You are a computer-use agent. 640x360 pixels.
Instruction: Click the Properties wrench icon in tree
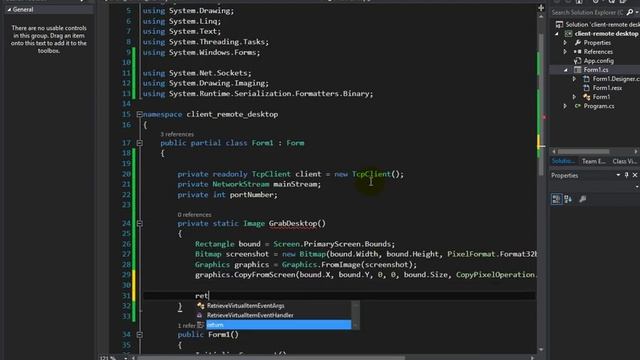point(578,43)
